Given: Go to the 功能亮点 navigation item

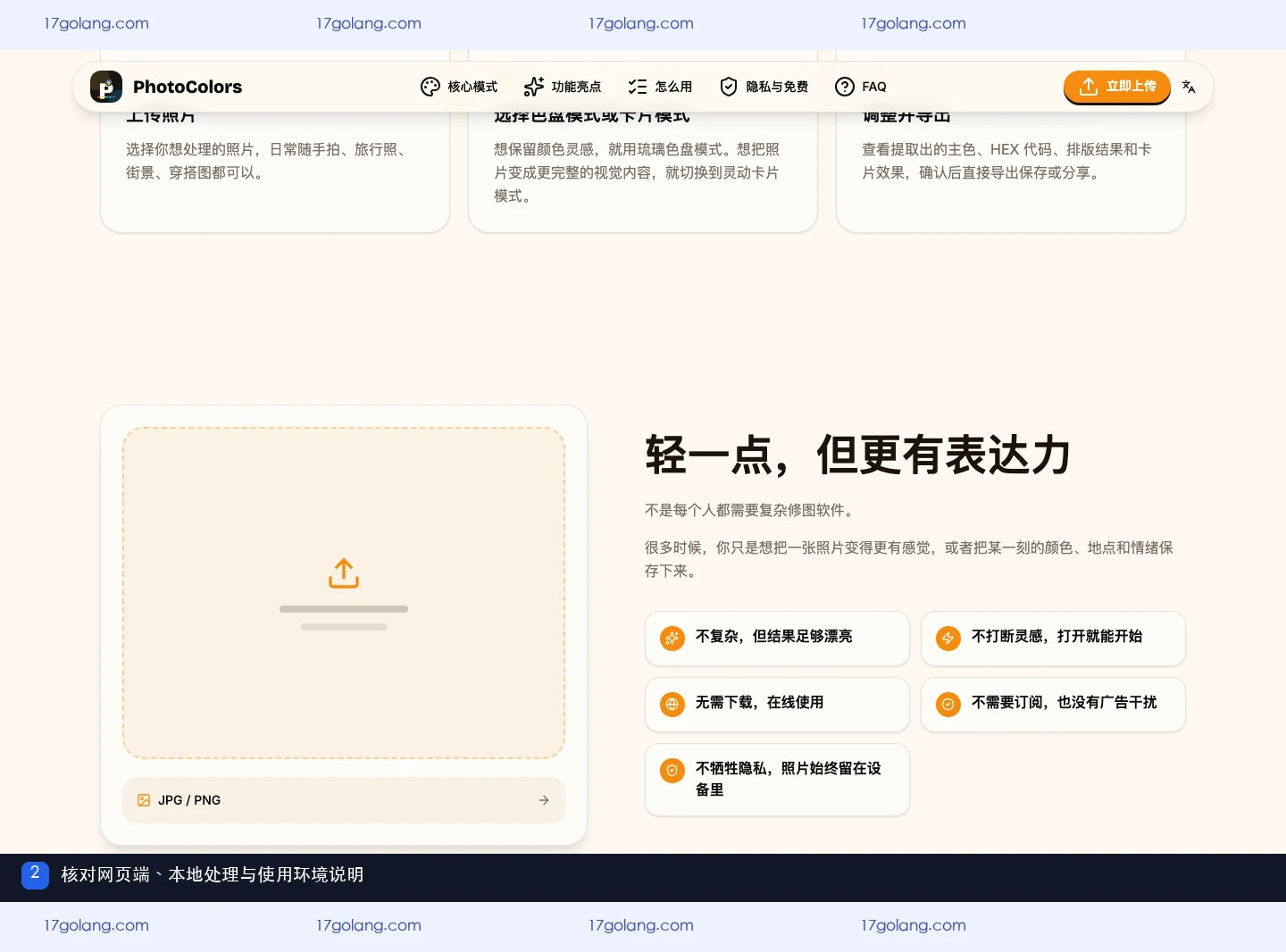Looking at the screenshot, I should click(x=563, y=87).
